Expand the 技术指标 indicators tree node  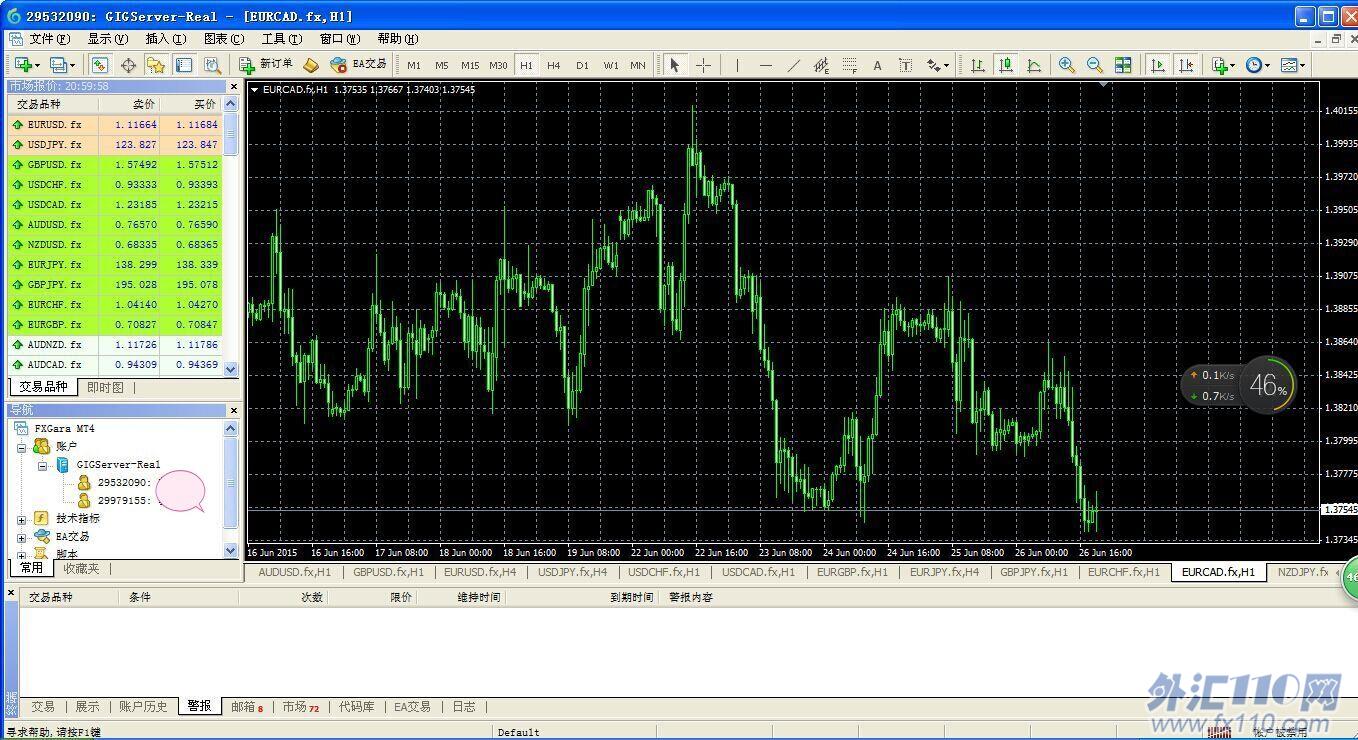(22, 520)
